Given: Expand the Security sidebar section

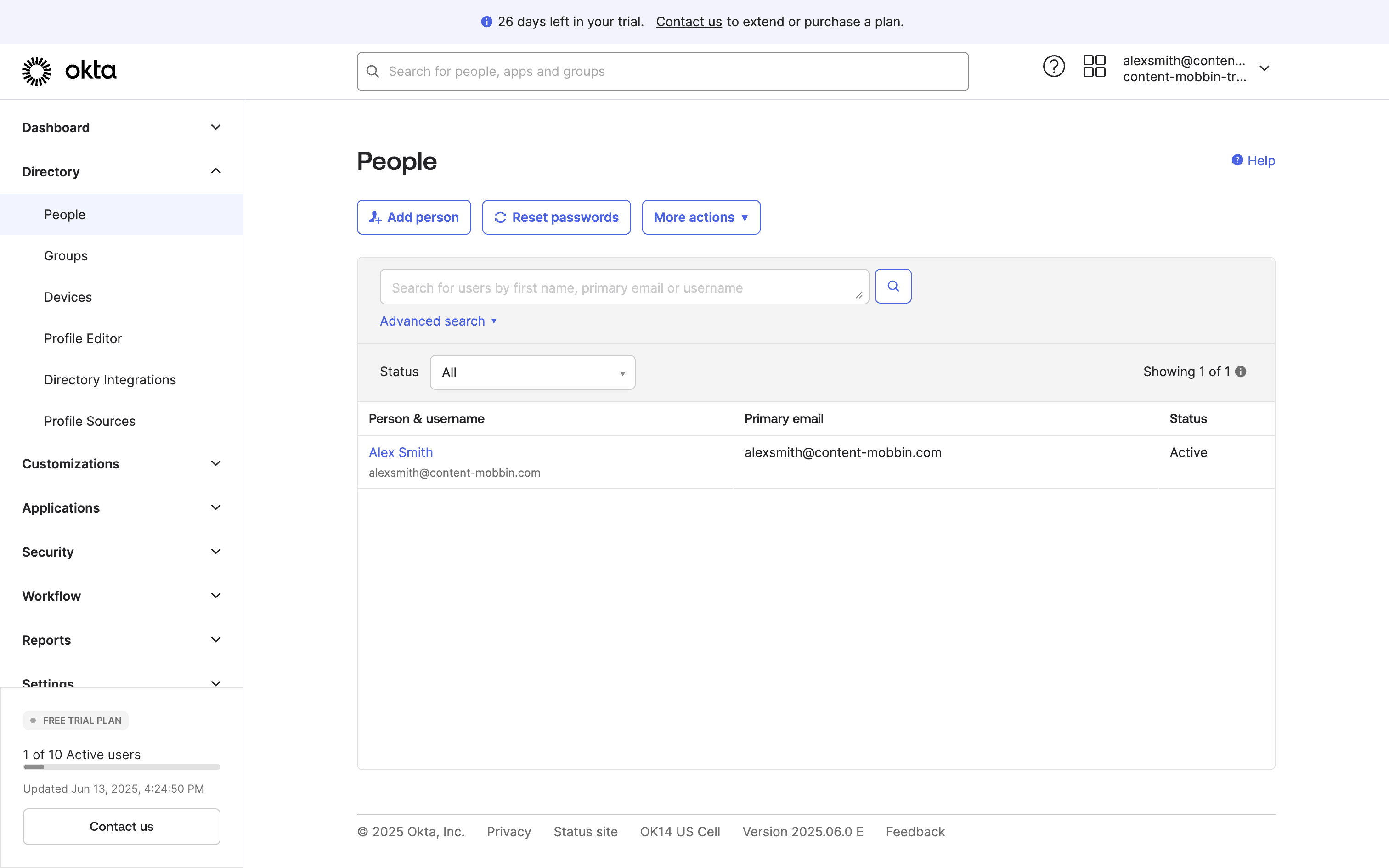Looking at the screenshot, I should [x=216, y=552].
